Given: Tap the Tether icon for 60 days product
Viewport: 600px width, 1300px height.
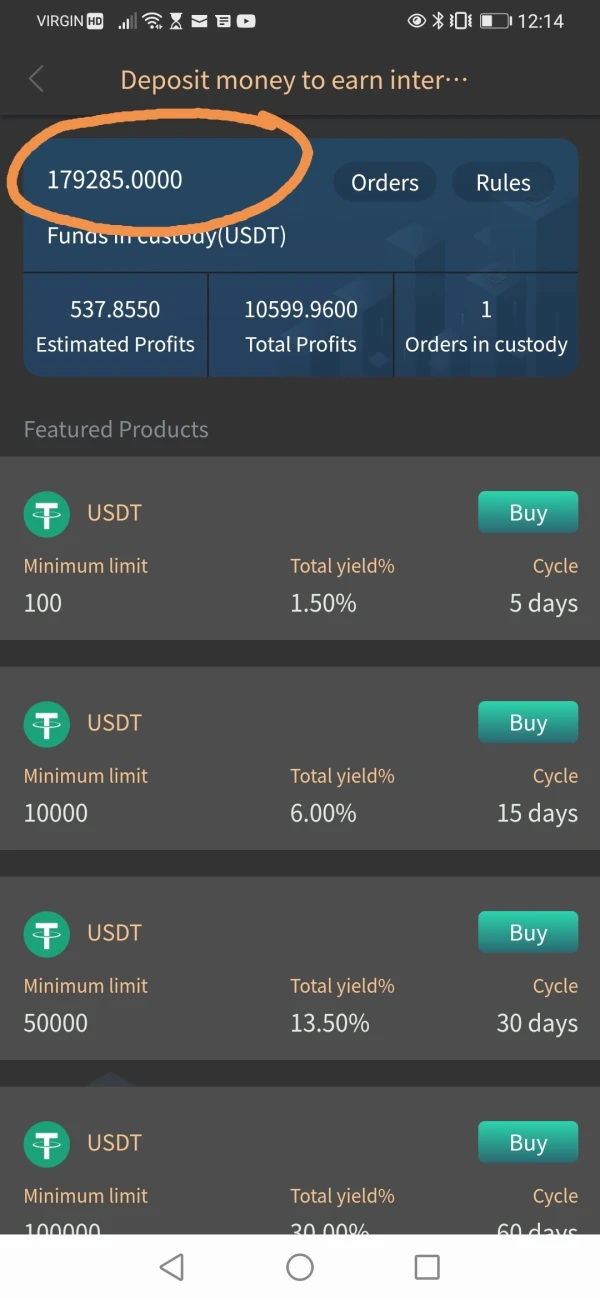Looking at the screenshot, I should (46, 1145).
